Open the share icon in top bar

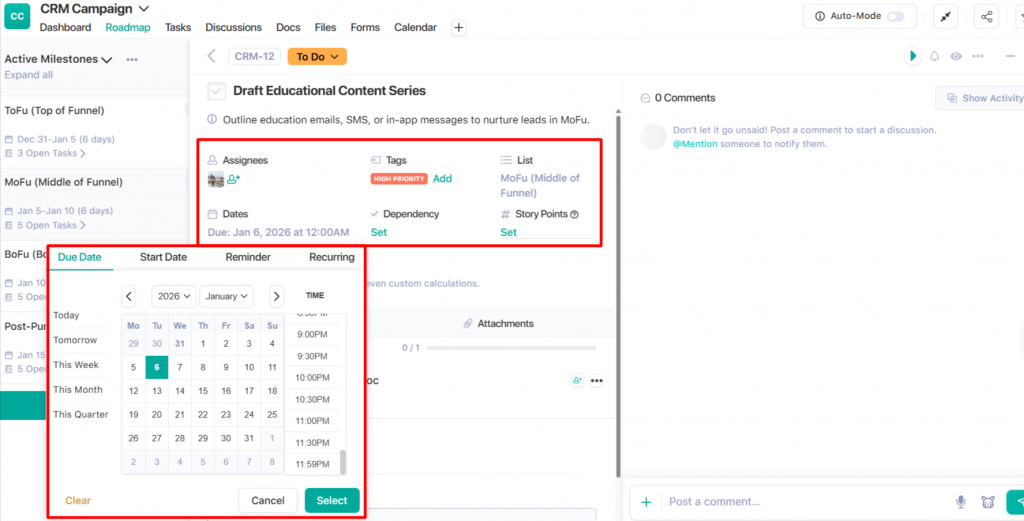[x=986, y=16]
